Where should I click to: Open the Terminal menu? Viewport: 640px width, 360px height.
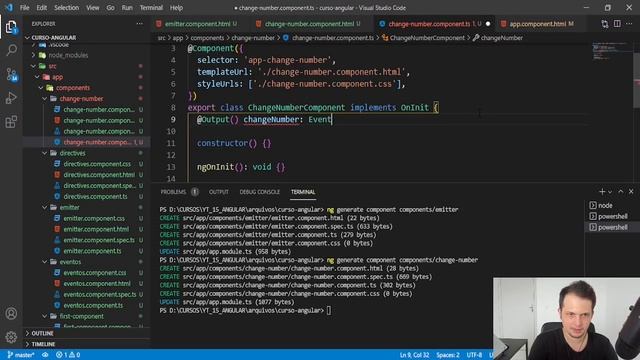pos(151,7)
